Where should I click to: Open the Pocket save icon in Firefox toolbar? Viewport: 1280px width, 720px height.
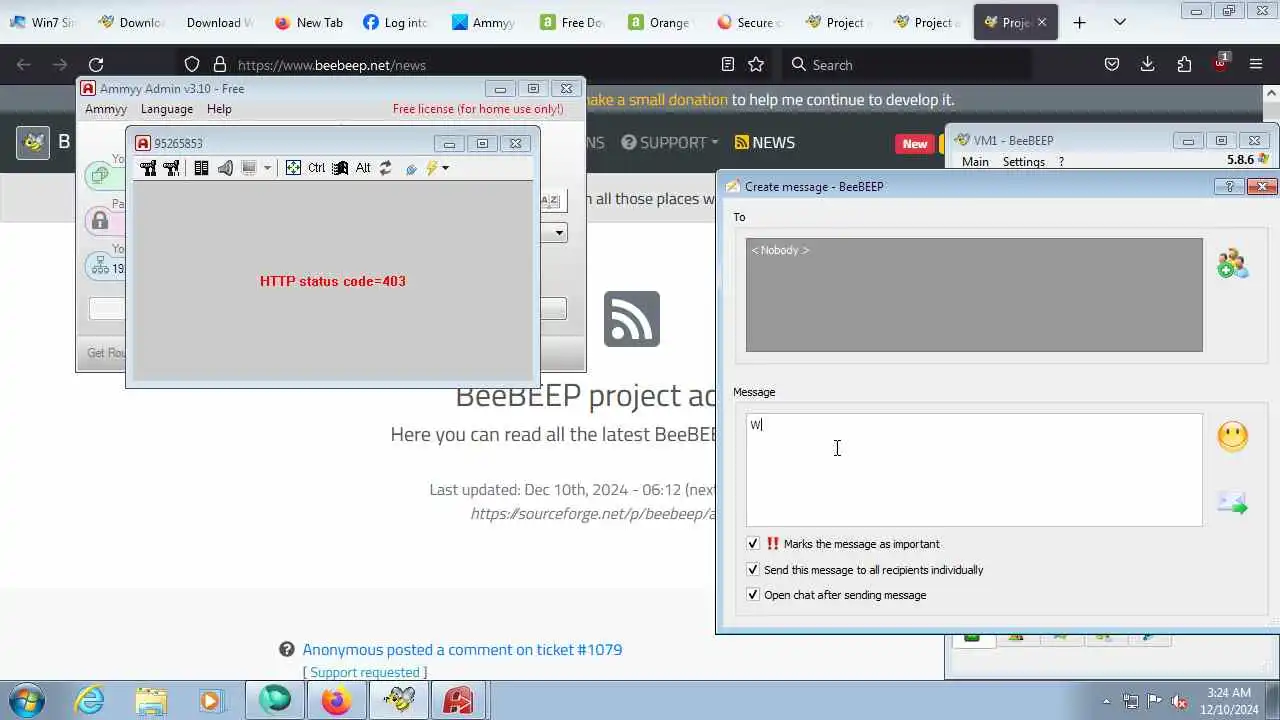click(x=1112, y=65)
